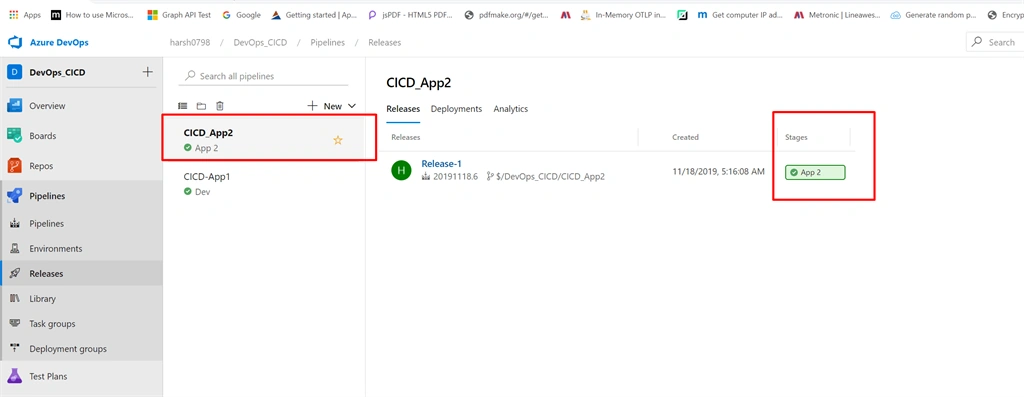Viewport: 1024px width, 397px height.
Task: Expand the New dropdown chevron
Action: (x=352, y=106)
